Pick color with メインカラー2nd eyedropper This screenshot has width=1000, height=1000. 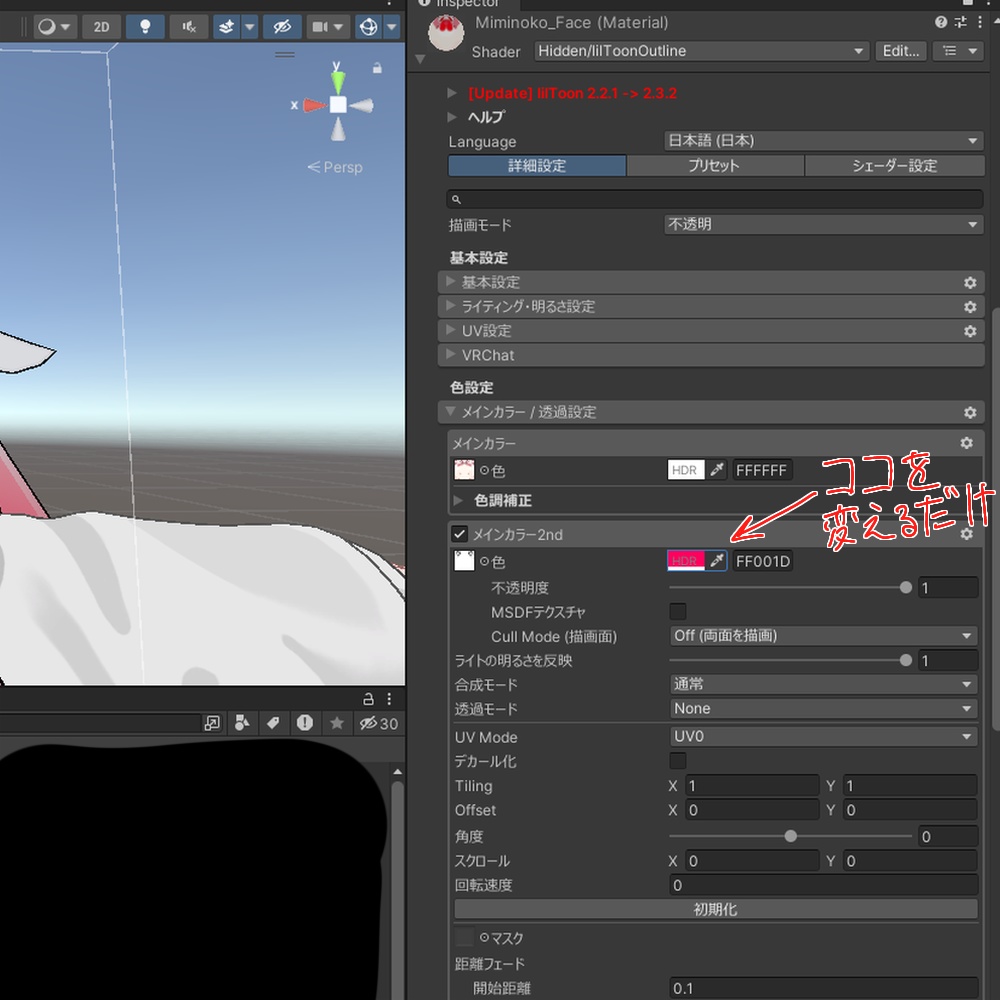coord(716,561)
